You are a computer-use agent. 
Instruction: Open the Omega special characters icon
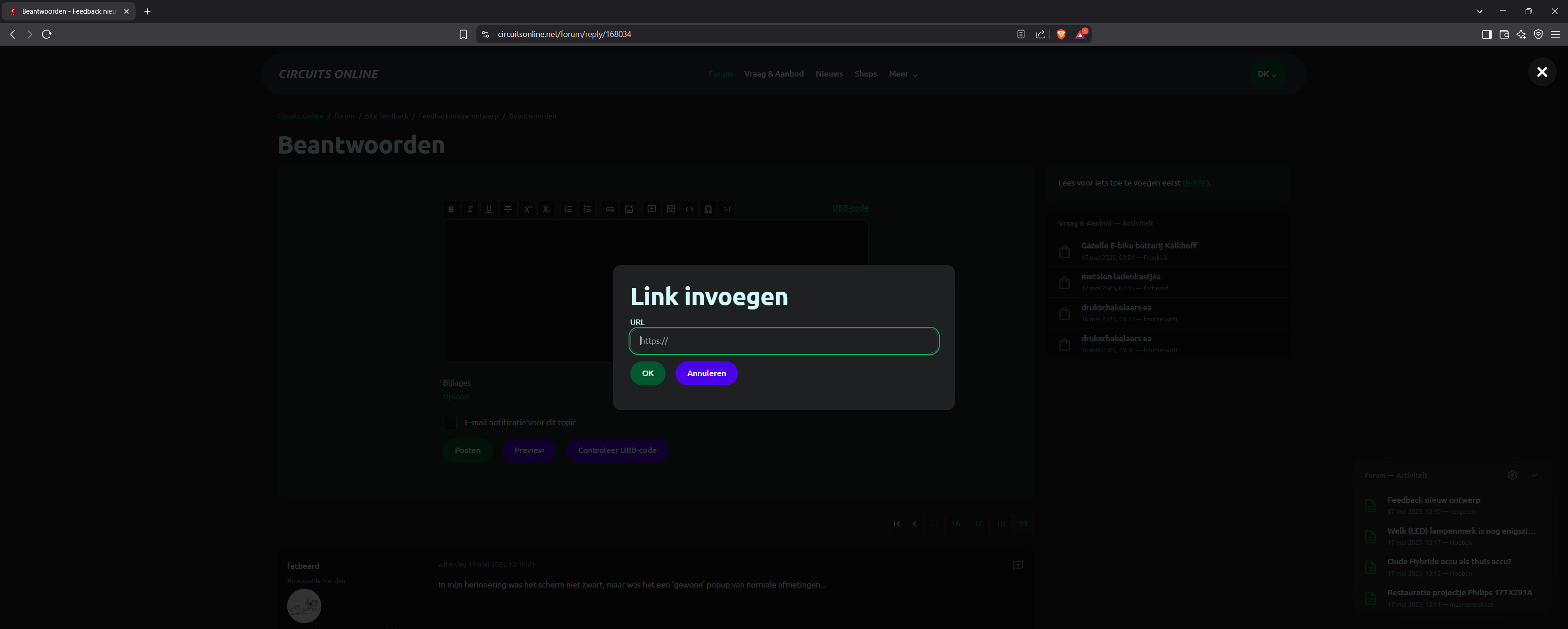[x=708, y=209]
